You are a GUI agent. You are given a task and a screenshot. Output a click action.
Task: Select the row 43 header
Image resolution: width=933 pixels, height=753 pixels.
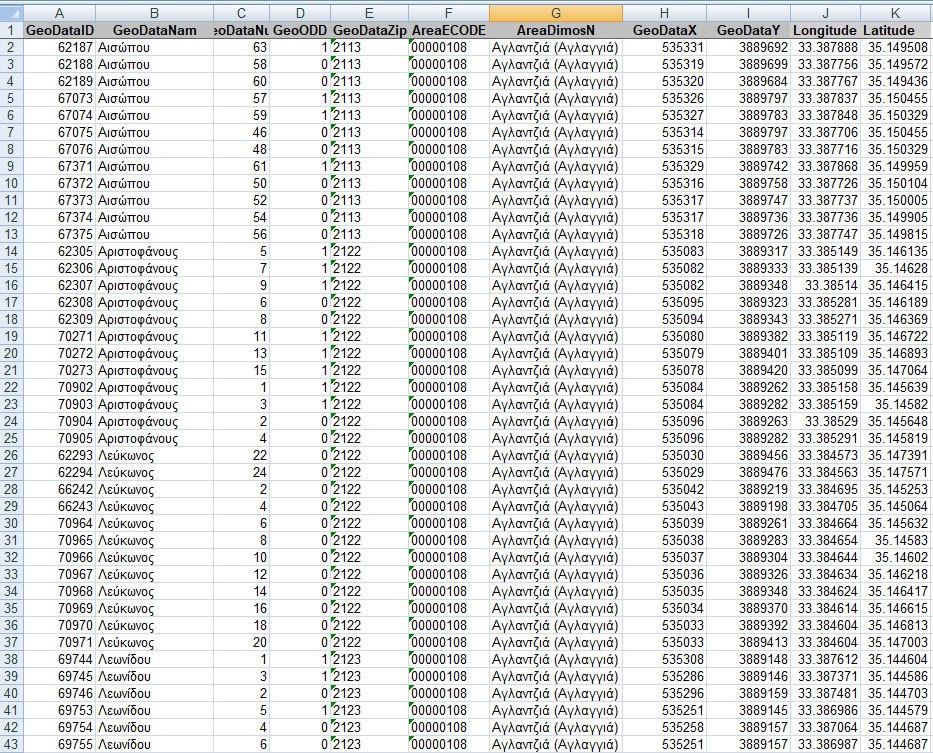tap(10, 744)
